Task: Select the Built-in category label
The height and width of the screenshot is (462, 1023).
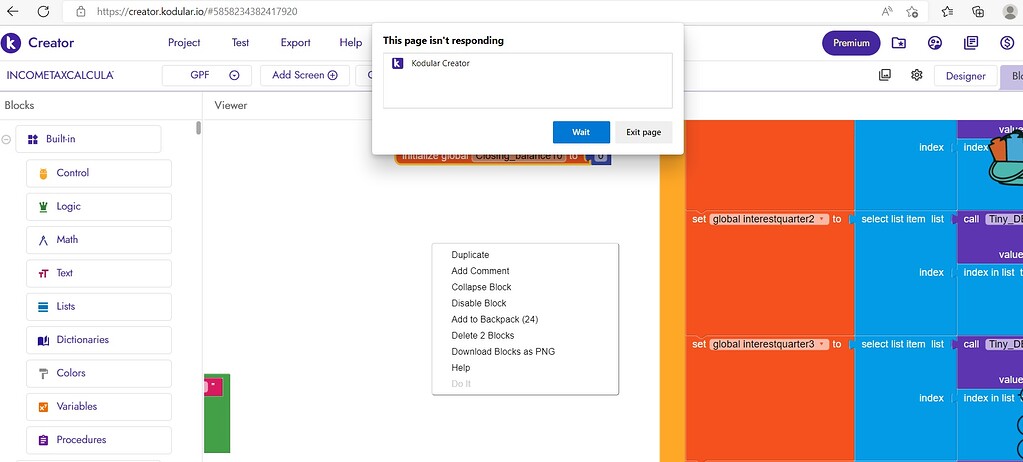Action: click(61, 139)
